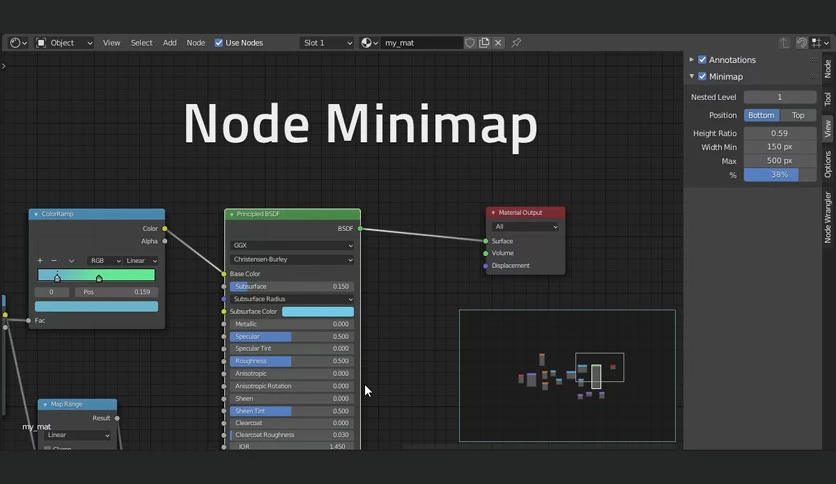This screenshot has width=836, height=484.
Task: Switch to the Tool sidebar tab
Action: click(x=827, y=99)
